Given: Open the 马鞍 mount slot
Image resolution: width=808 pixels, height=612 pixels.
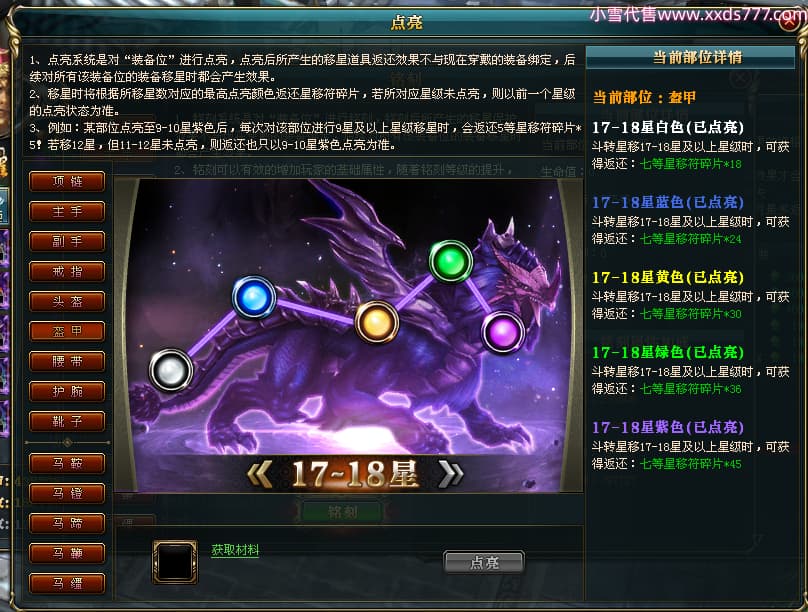Looking at the screenshot, I should pos(68,463).
